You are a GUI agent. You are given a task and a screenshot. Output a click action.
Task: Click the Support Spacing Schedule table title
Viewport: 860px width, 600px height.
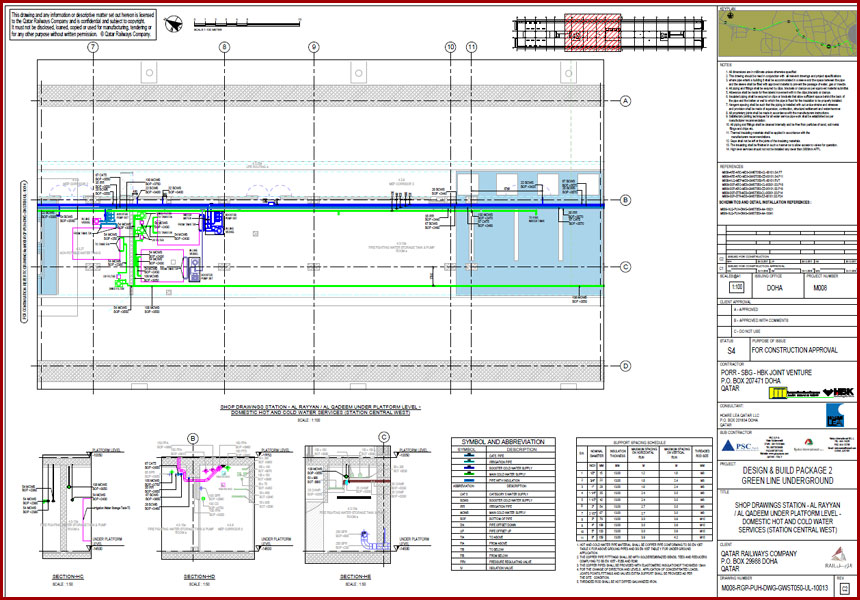(640, 440)
